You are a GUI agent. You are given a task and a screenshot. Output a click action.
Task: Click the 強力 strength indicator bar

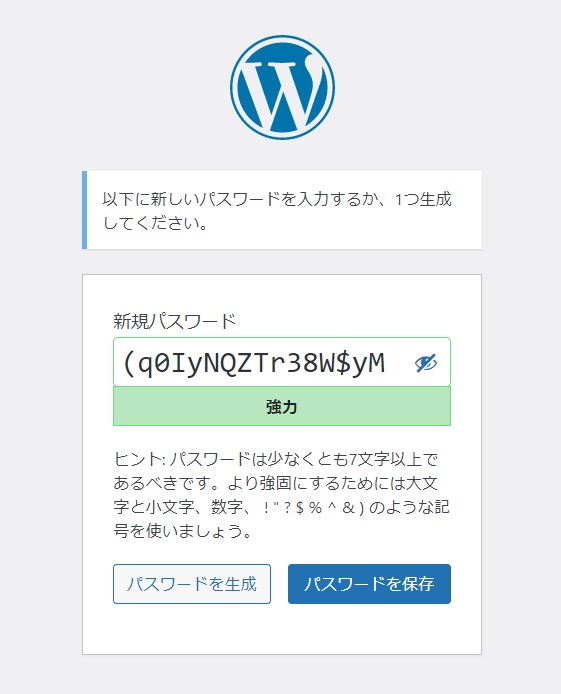tap(282, 406)
